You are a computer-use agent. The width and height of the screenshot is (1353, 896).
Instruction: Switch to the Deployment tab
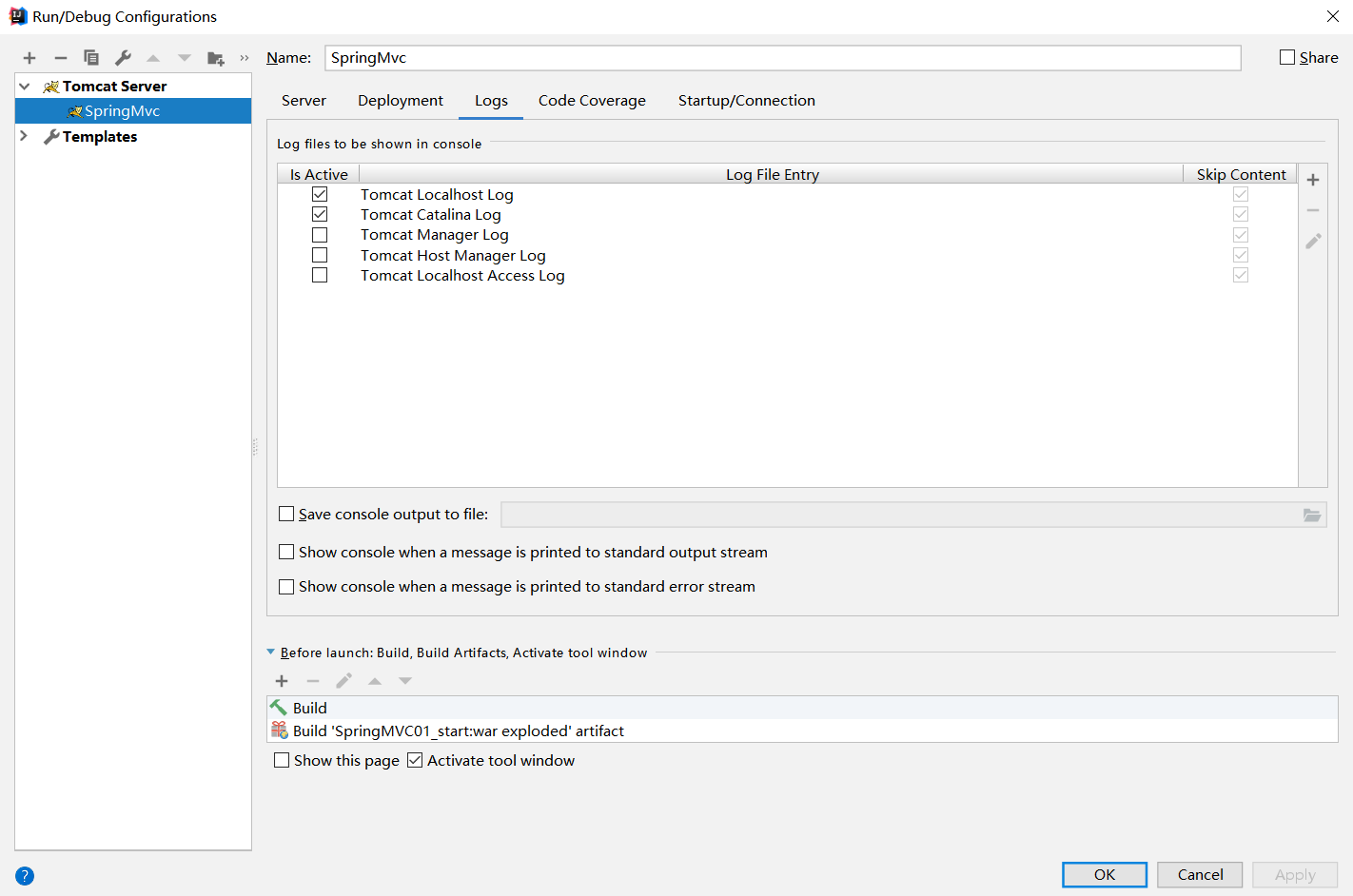coord(401,101)
